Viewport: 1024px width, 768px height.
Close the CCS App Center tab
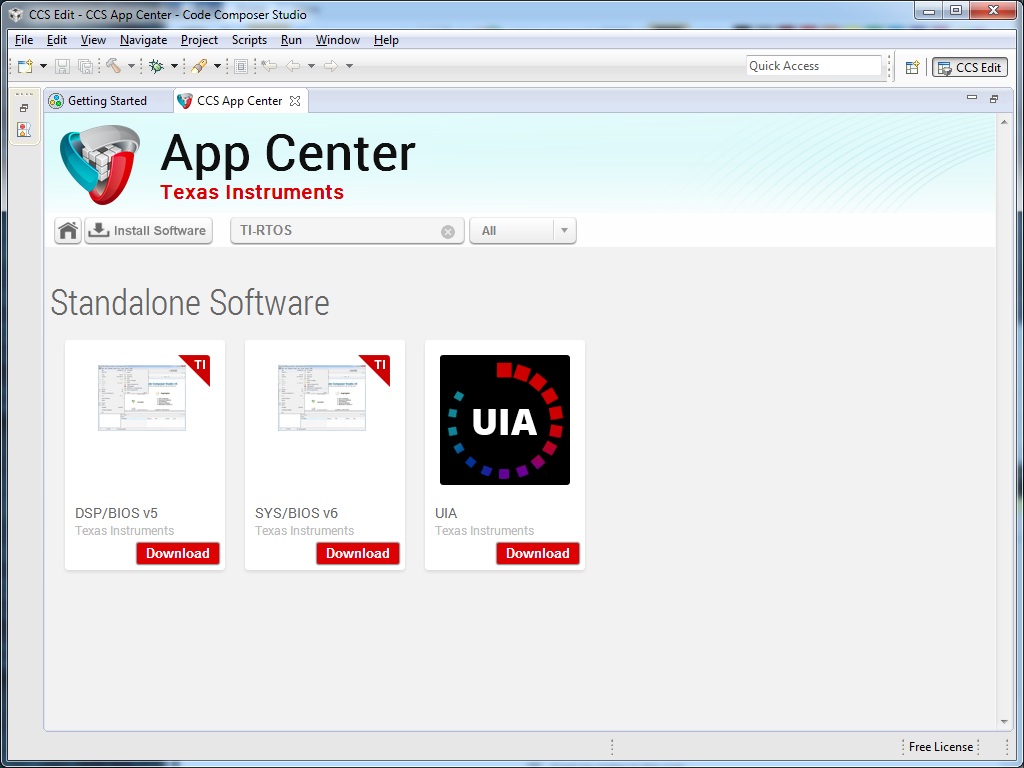pyautogui.click(x=295, y=101)
